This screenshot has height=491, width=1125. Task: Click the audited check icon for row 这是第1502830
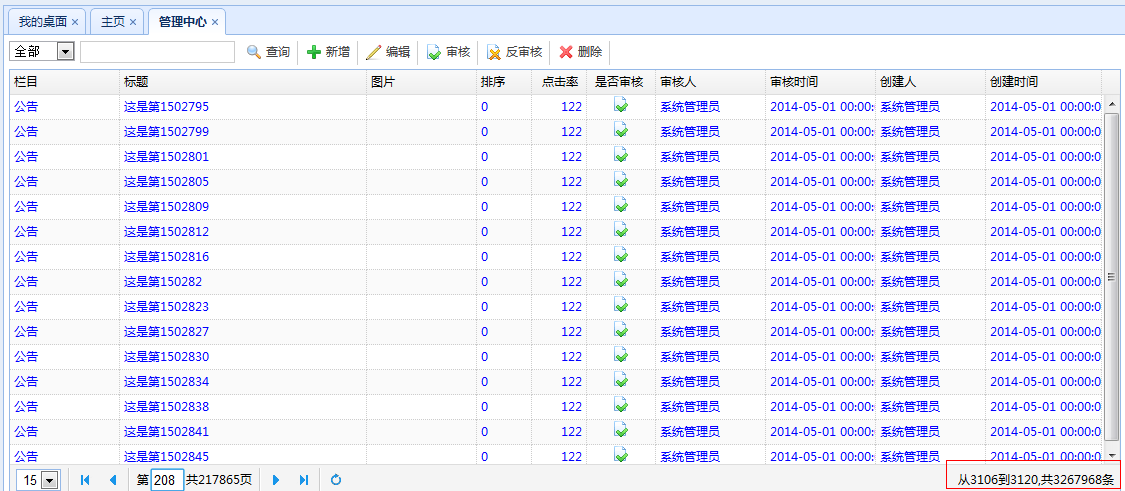point(621,356)
